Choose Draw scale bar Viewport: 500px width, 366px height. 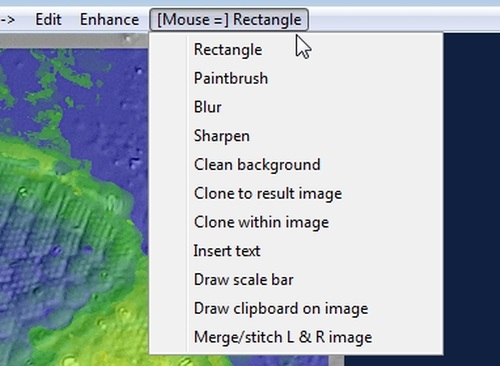coord(296,280)
